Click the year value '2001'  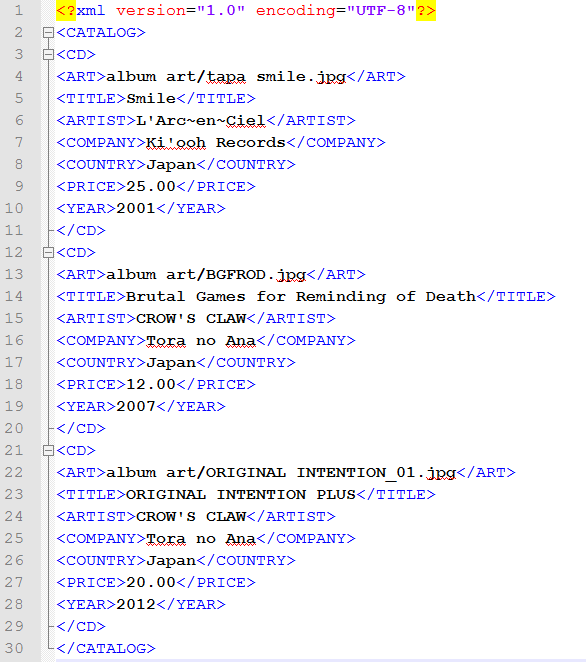click(136, 209)
